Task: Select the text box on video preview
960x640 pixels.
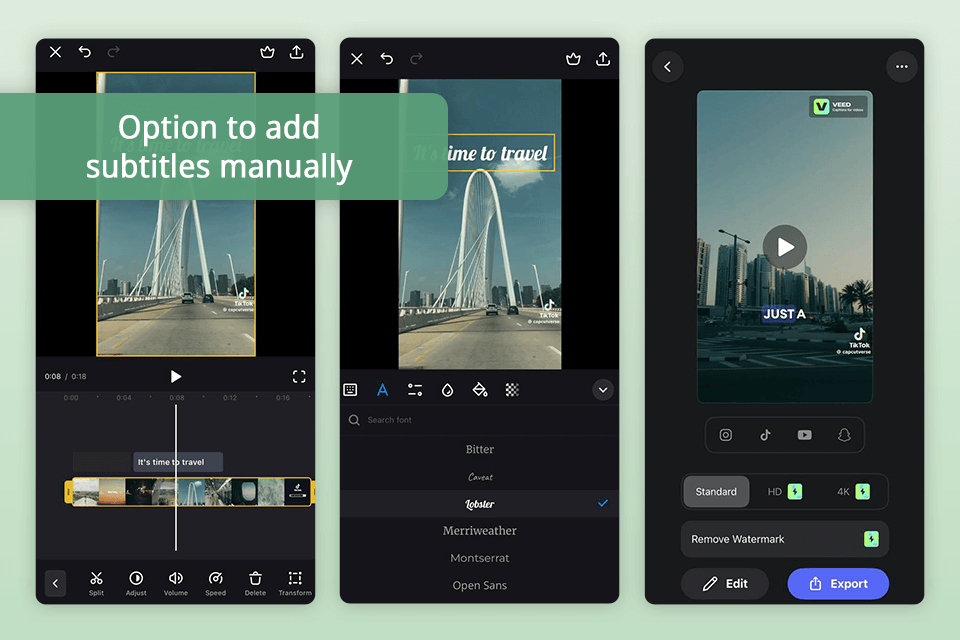Action: coord(481,152)
